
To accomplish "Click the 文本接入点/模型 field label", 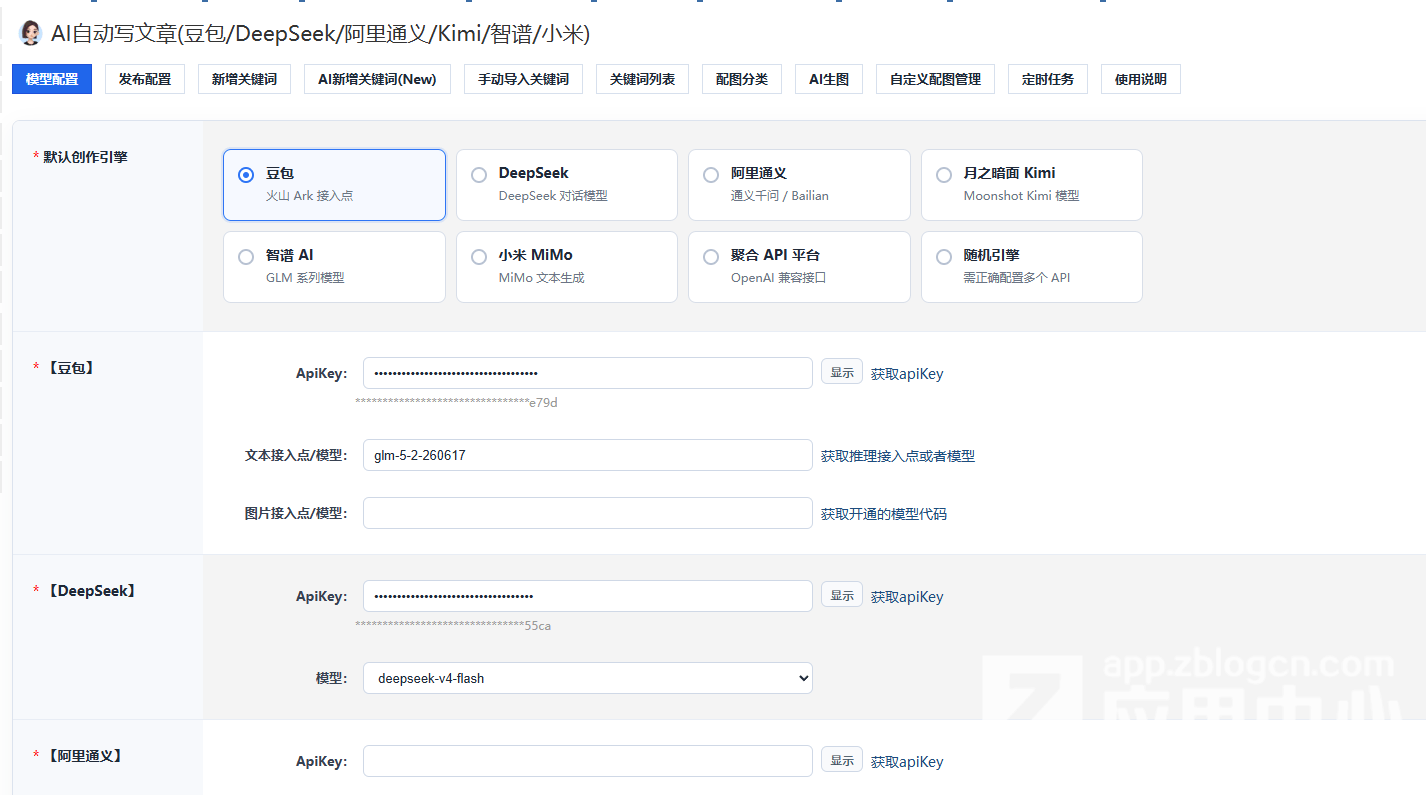I will point(296,455).
